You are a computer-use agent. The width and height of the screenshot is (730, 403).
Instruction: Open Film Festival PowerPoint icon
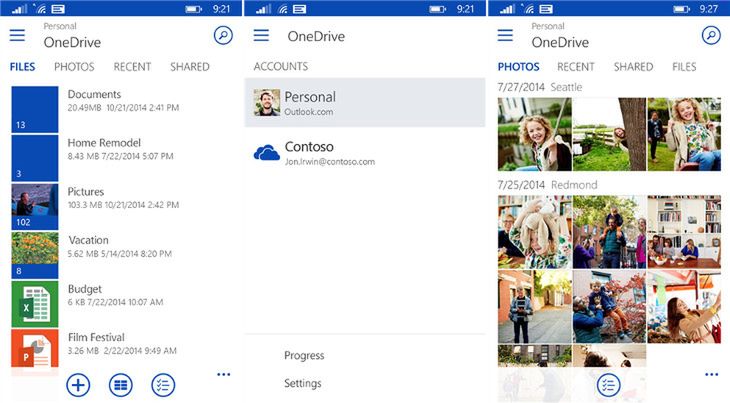(x=35, y=350)
